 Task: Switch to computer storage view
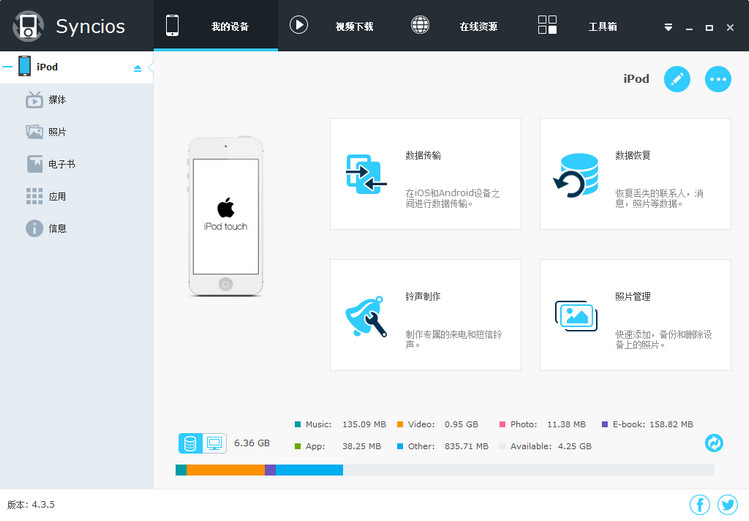[x=214, y=444]
